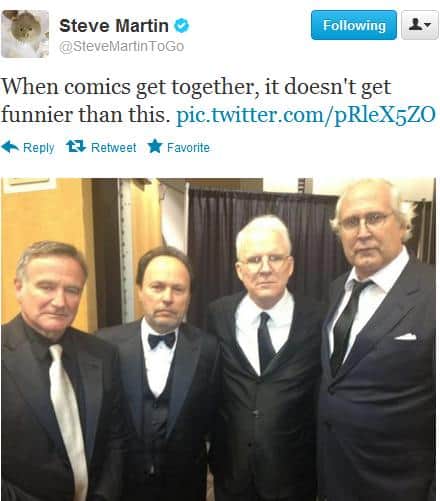This screenshot has width=440, height=501.
Task: Click the long white necktie in the photo
Action: tap(68, 420)
